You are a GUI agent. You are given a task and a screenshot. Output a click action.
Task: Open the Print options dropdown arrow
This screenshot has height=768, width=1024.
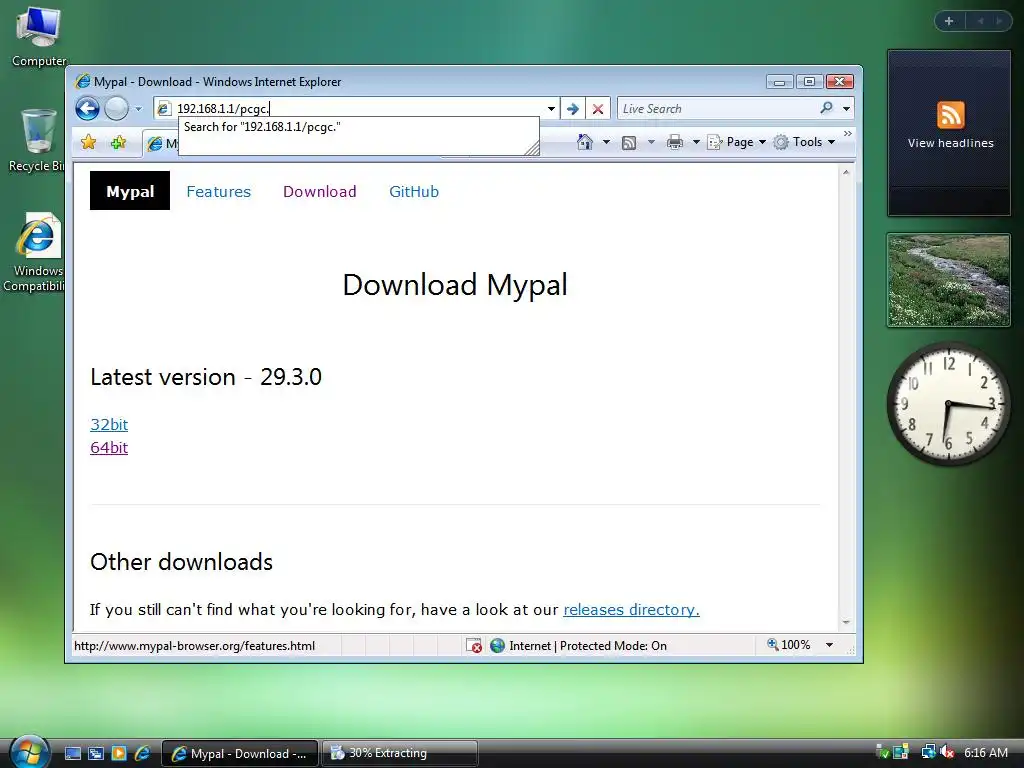click(x=696, y=142)
